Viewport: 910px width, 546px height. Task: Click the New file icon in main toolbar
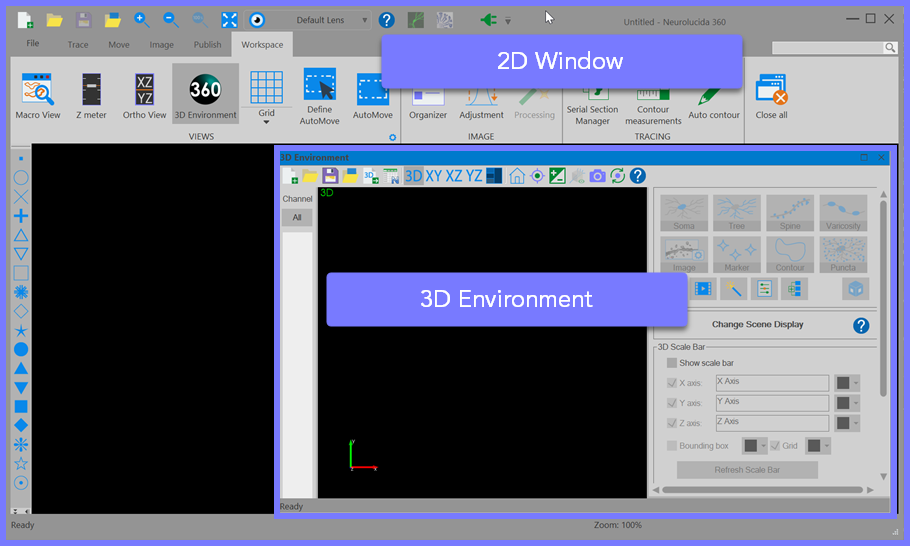[x=25, y=20]
